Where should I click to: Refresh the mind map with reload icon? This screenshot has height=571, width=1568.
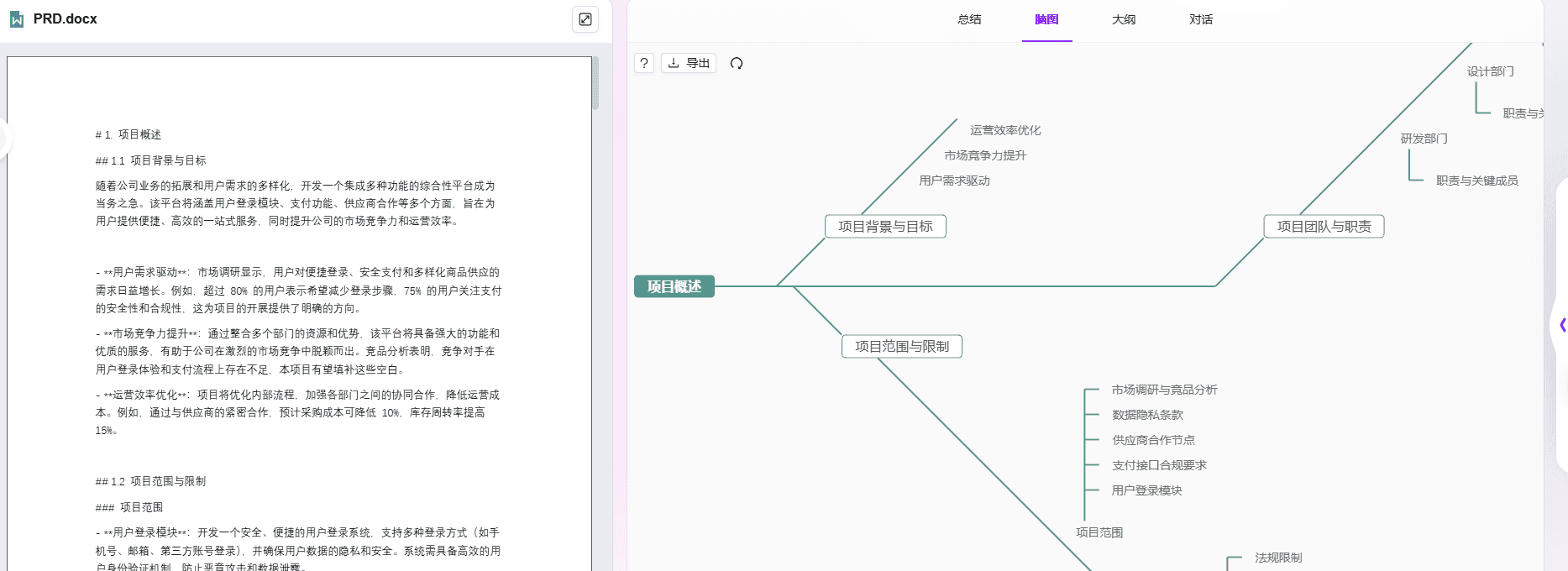[x=737, y=63]
